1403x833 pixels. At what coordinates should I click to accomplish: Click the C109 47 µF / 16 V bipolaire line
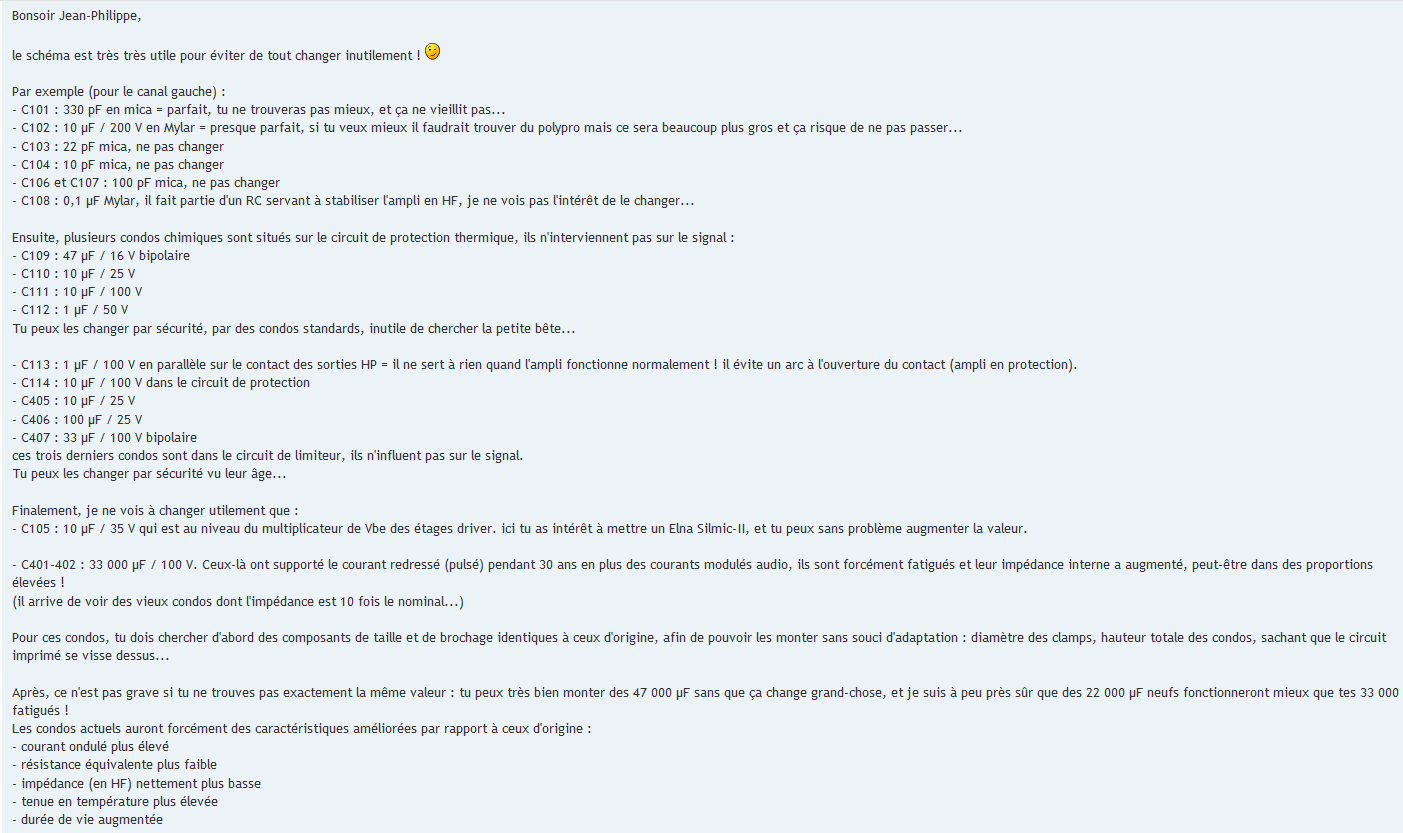(101, 255)
